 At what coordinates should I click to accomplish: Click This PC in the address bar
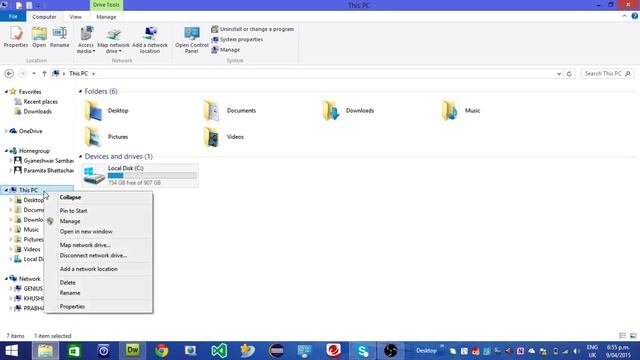pyautogui.click(x=78, y=73)
